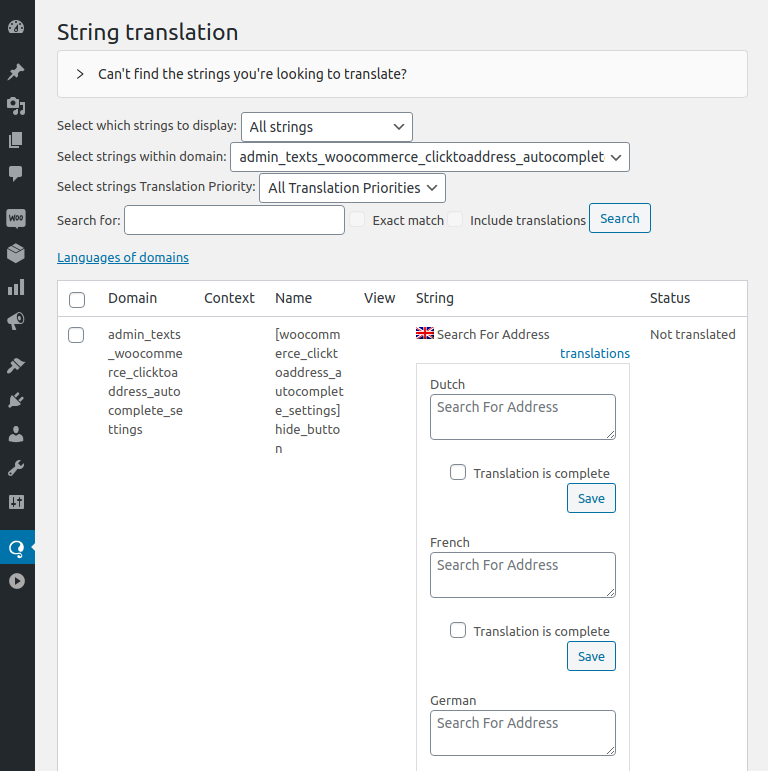Save the Dutch translation
This screenshot has height=771, width=768.
(x=591, y=498)
